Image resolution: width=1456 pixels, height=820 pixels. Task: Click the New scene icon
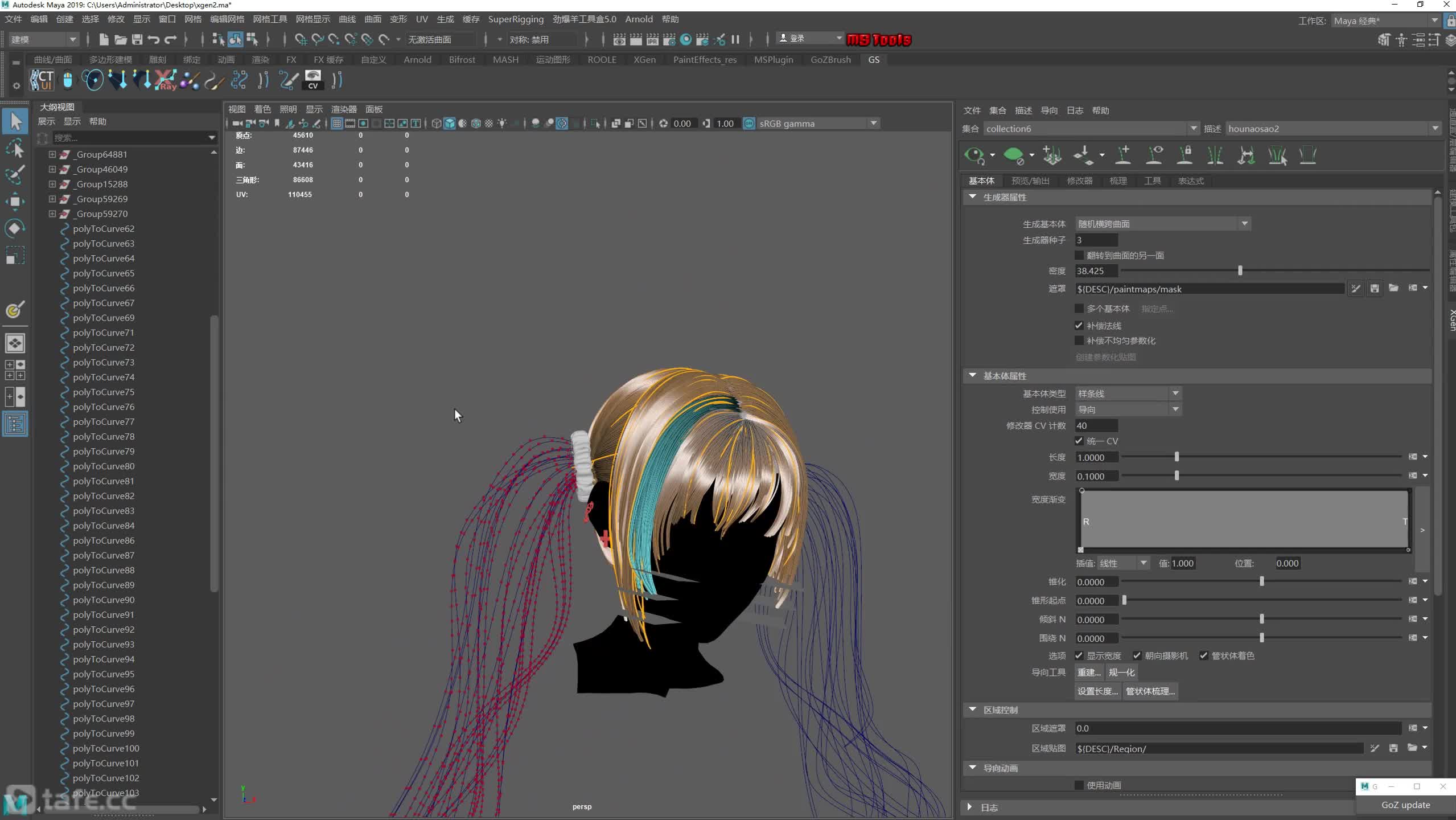coord(104,39)
